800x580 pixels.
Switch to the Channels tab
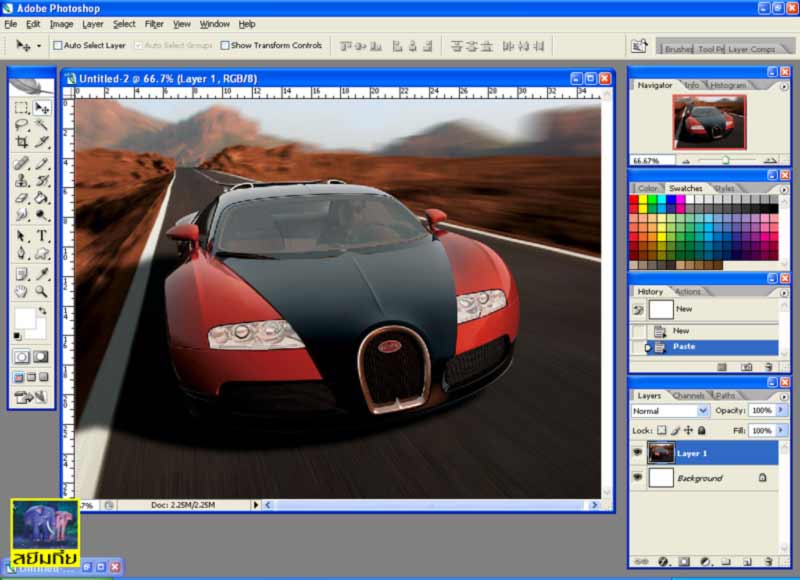click(688, 395)
